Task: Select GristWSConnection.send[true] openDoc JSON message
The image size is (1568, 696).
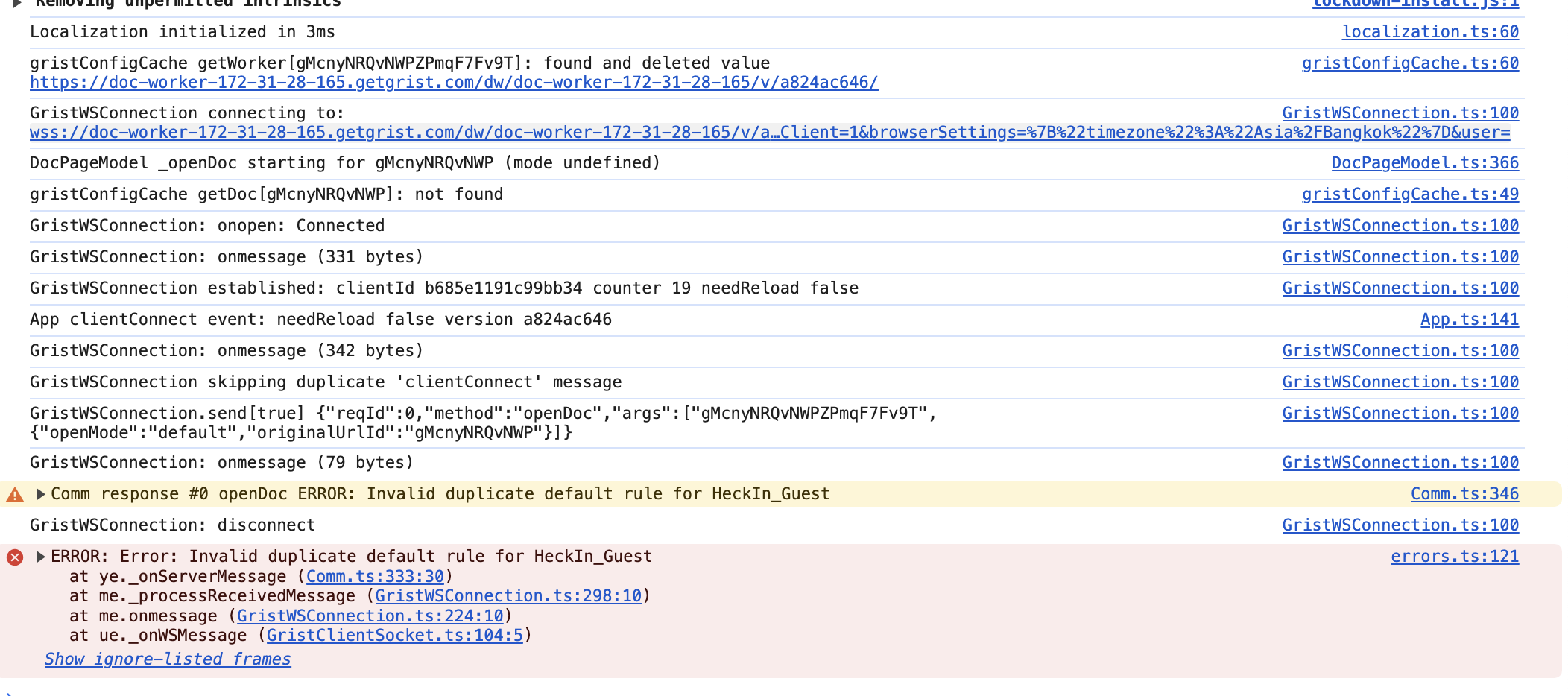Action: point(484,423)
